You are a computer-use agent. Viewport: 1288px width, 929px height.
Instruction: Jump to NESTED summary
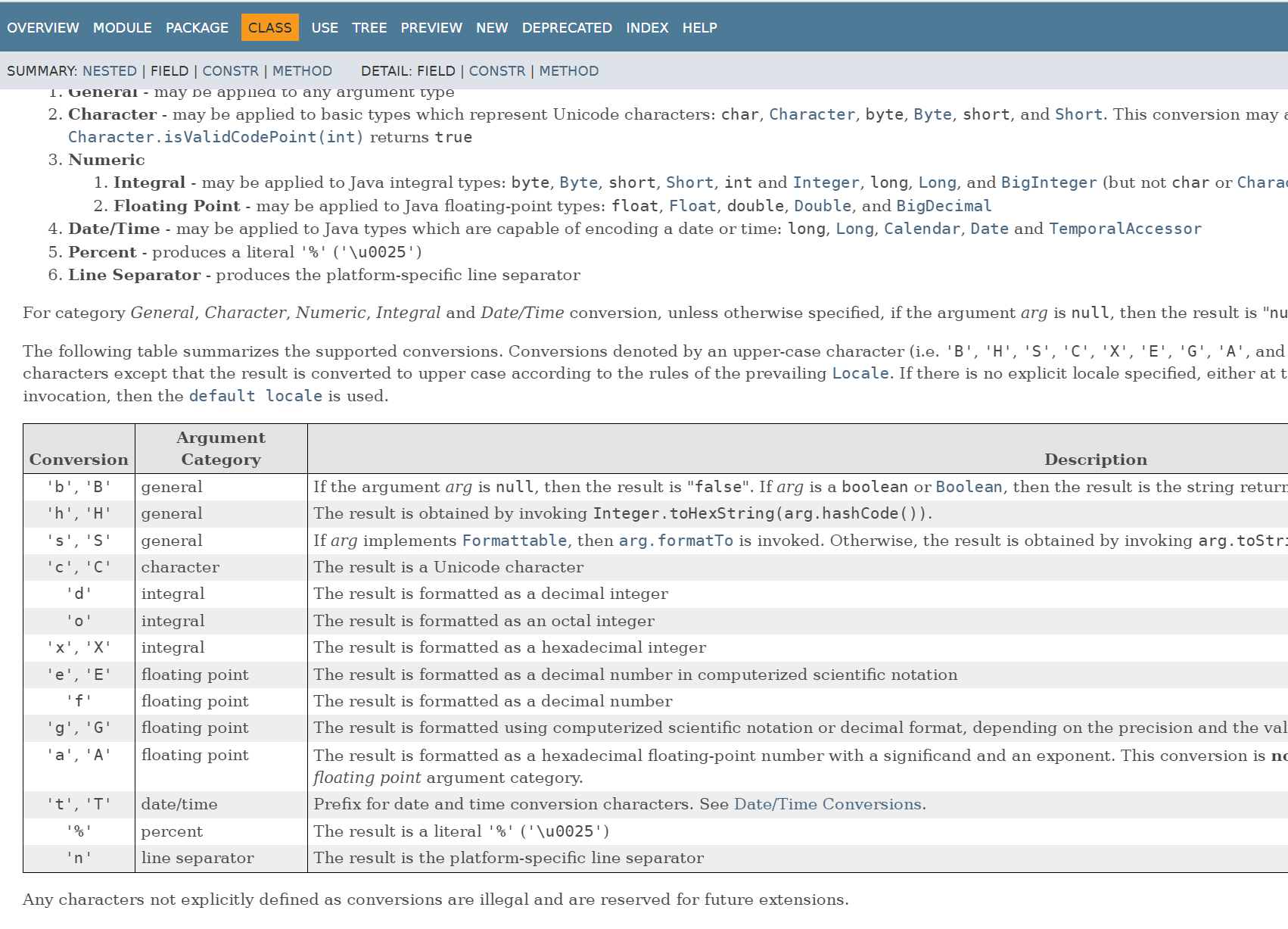(110, 71)
